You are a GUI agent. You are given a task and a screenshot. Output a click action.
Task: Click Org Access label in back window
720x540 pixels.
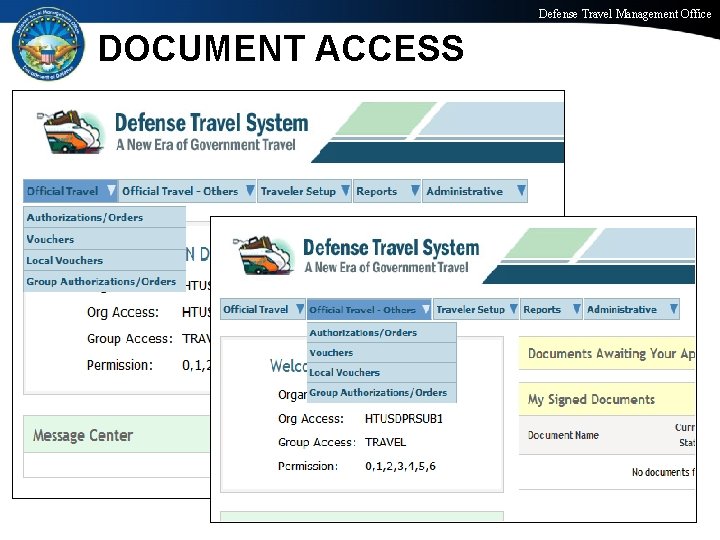(123, 312)
